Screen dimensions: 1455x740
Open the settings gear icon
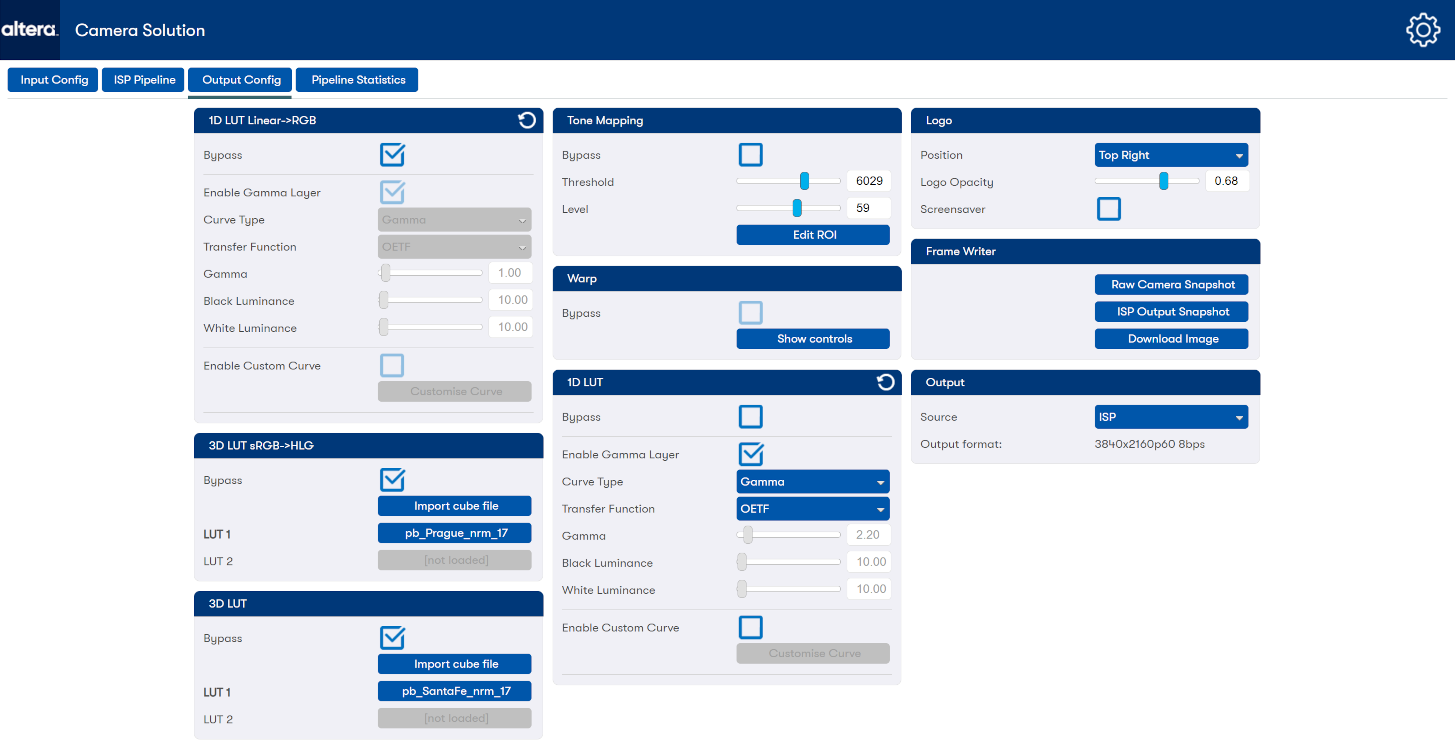point(1422,30)
